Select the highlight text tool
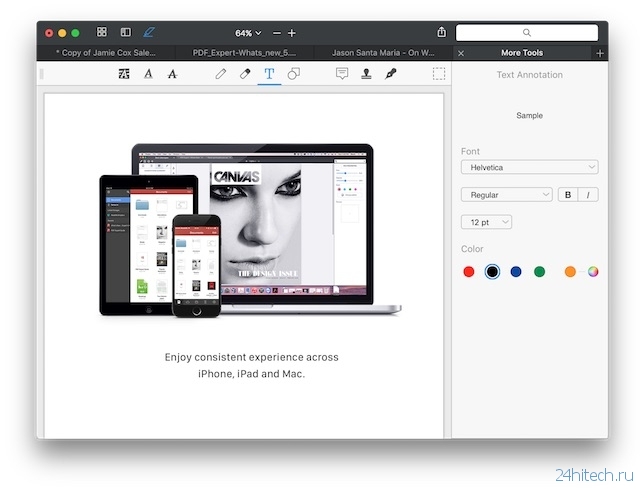The image size is (642, 489). click(x=124, y=74)
